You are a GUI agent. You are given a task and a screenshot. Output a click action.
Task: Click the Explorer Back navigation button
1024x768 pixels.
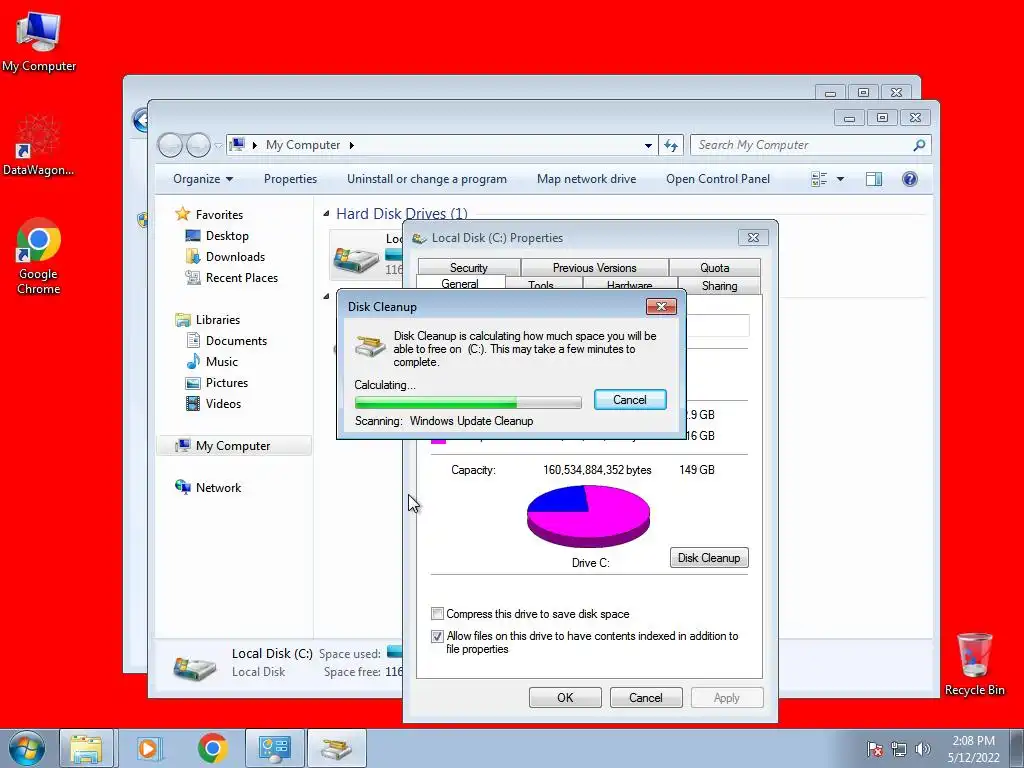[x=170, y=145]
